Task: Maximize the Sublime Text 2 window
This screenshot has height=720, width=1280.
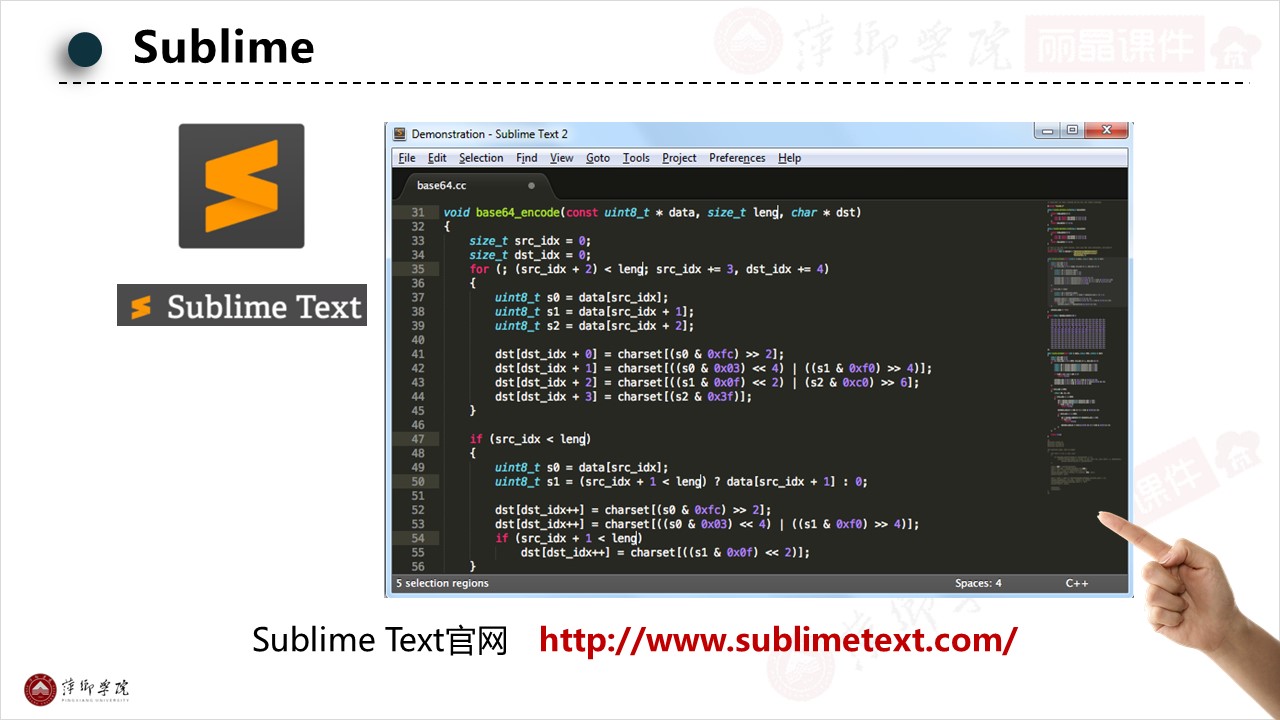Action: coord(1072,130)
